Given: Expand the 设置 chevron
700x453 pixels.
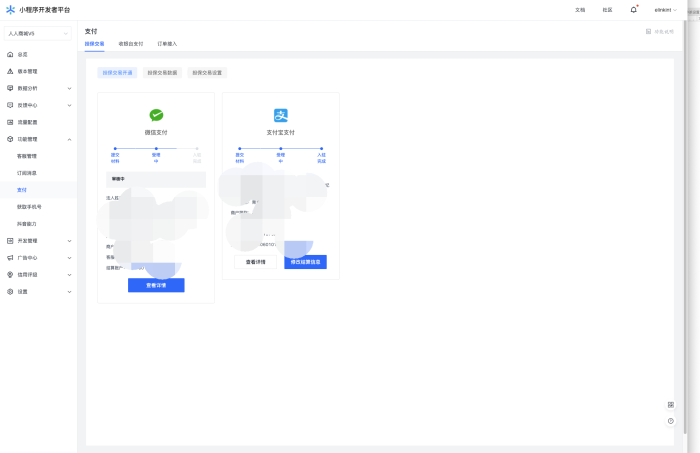Looking at the screenshot, I should click(x=69, y=292).
